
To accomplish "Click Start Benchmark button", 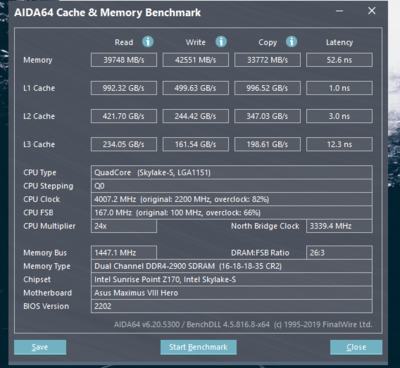I will tap(198, 347).
